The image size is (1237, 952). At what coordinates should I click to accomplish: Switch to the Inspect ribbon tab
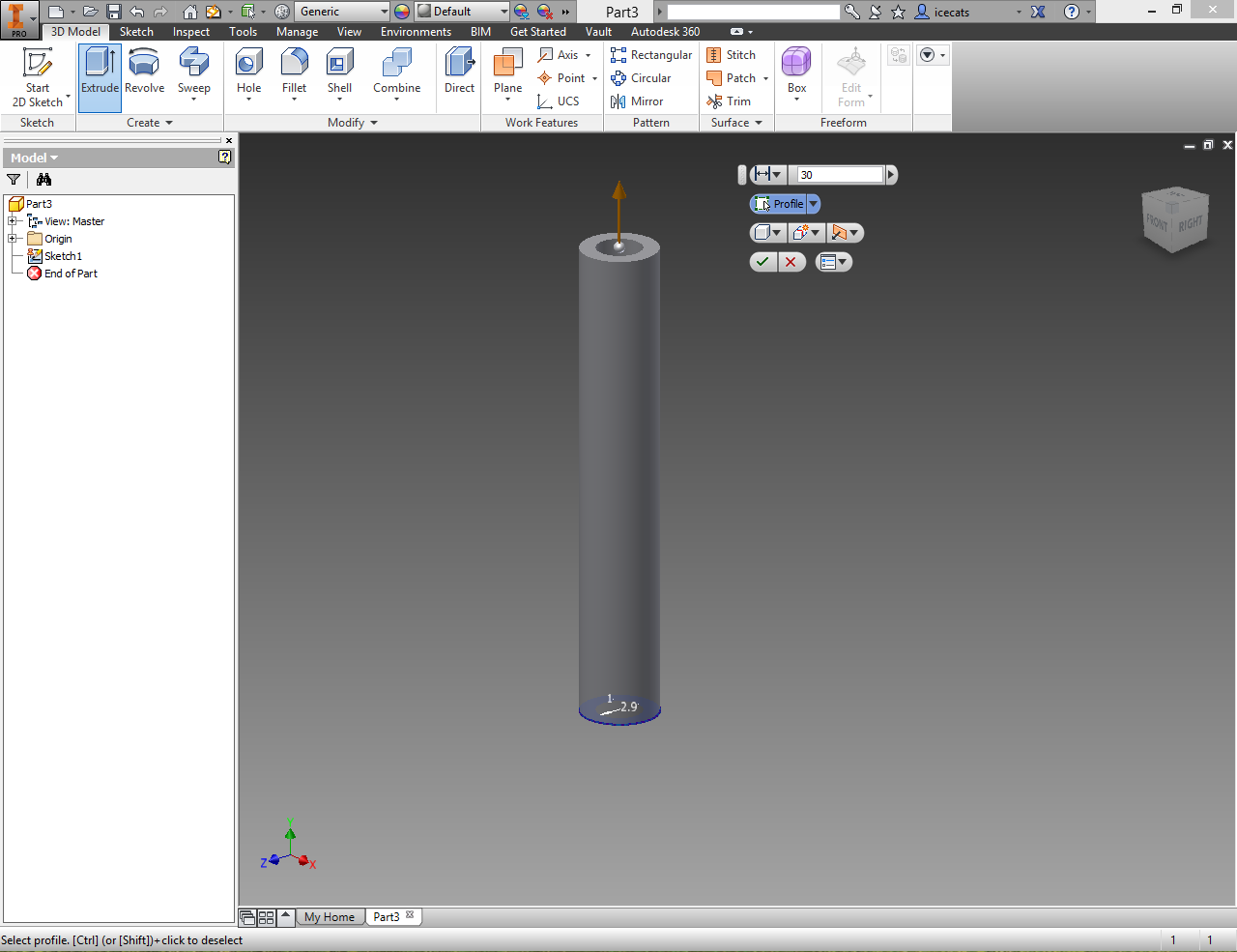tap(190, 32)
